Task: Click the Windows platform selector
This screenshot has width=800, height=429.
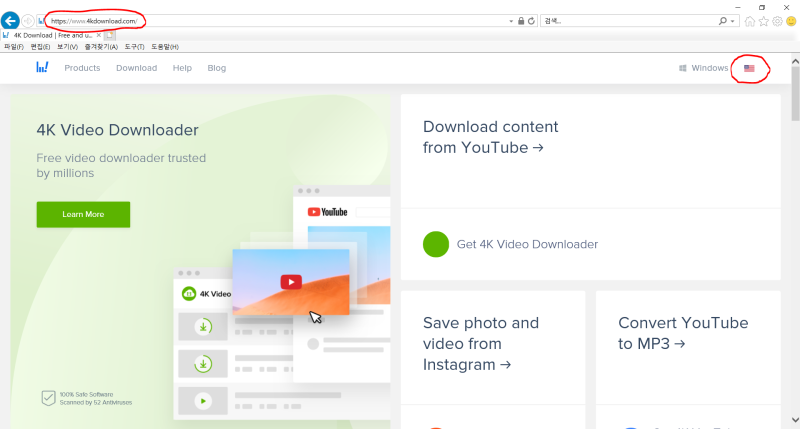Action: (x=703, y=68)
